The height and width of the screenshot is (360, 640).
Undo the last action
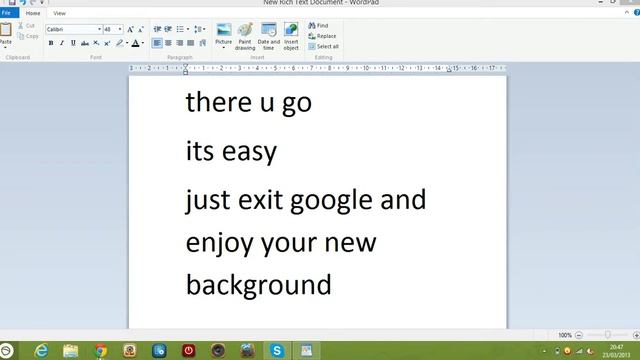tap(23, 2)
